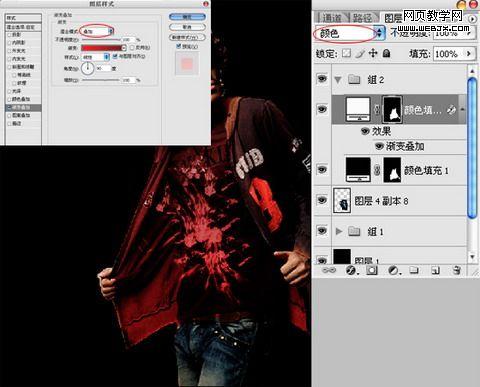Viewport: 480px width, 387px height.
Task: Lock all padlock icon
Action: (x=386, y=53)
